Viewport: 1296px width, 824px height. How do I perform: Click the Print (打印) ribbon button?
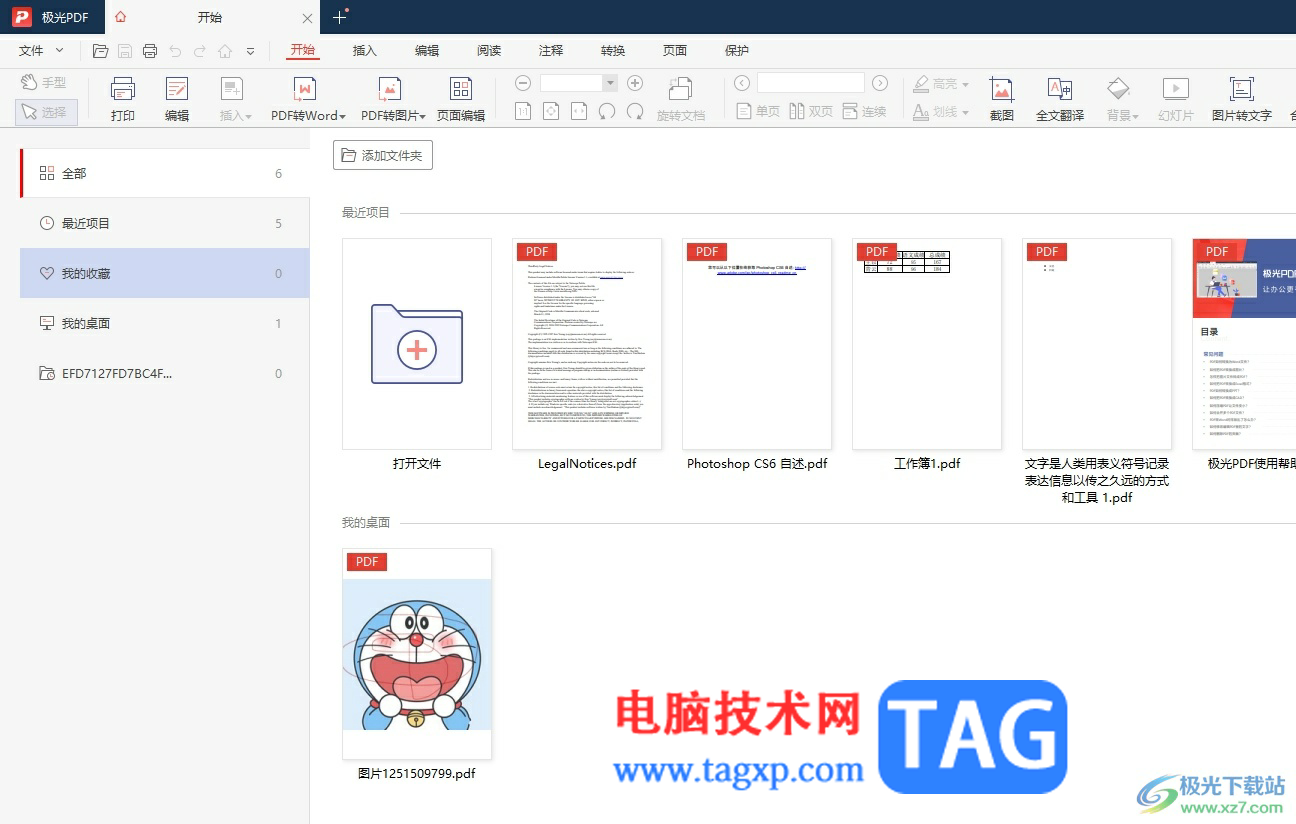(123, 99)
